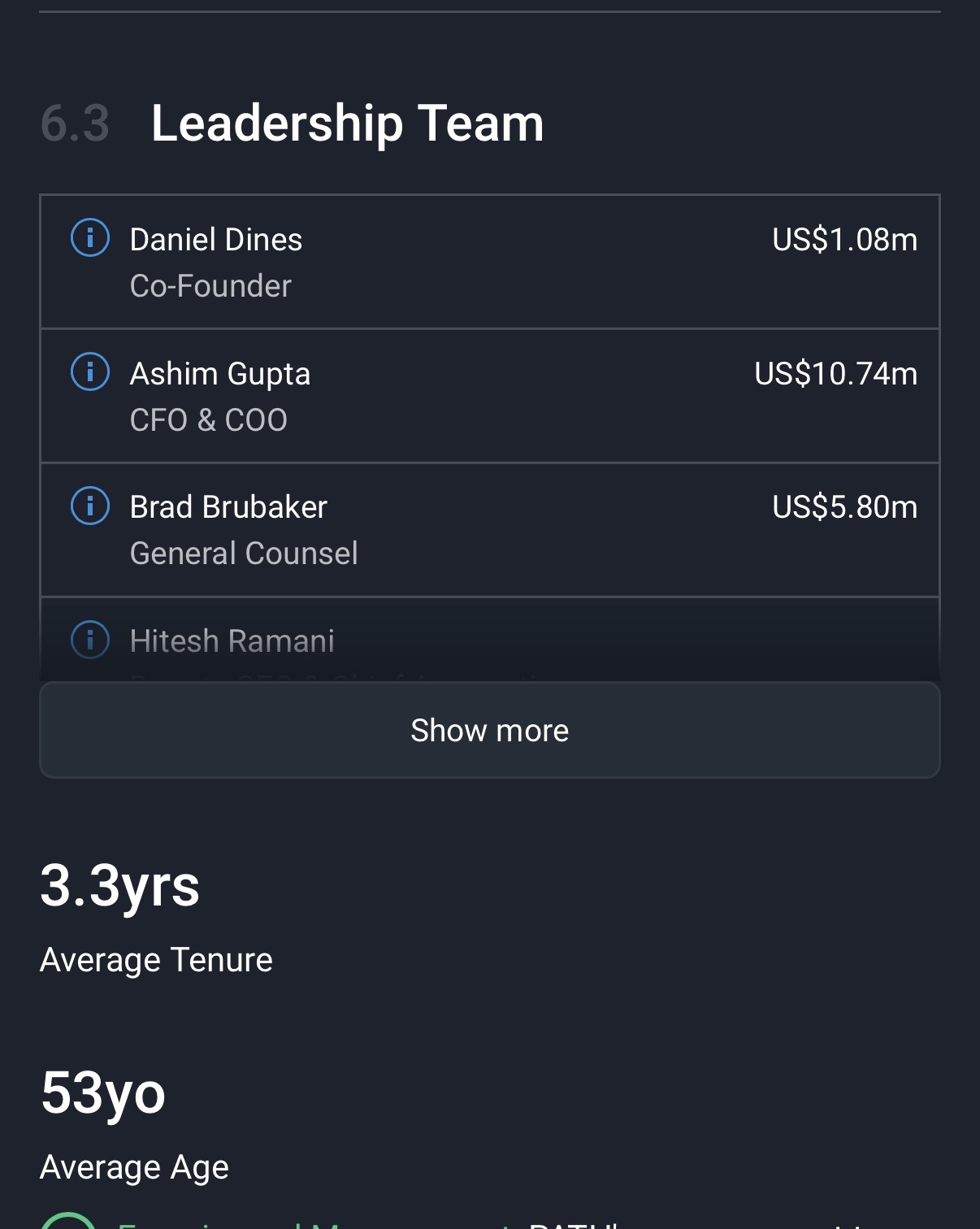
Task: Click green check circle icon at bottom
Action: point(69,1221)
